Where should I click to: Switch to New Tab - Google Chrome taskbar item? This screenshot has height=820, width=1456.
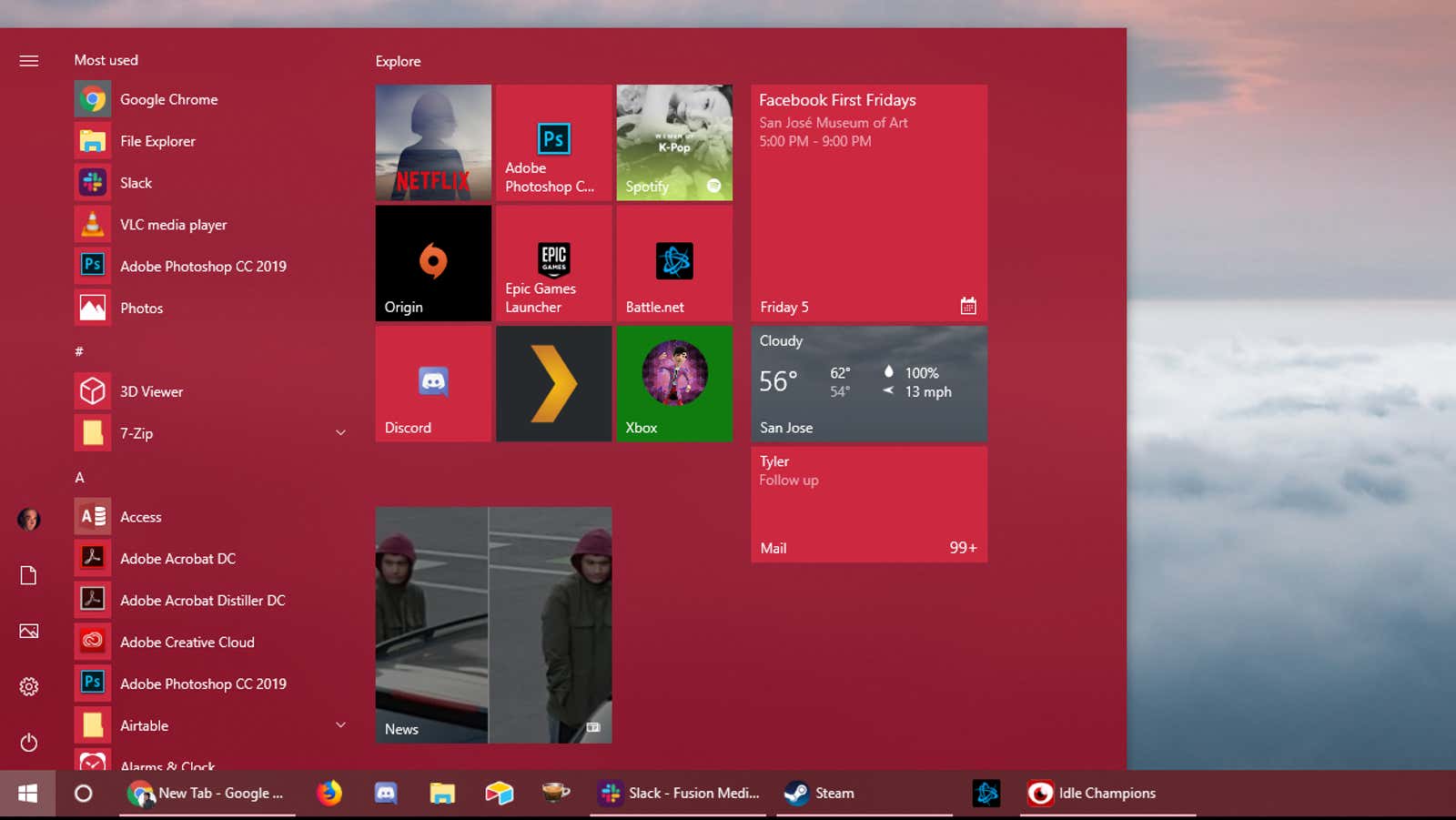point(206,794)
